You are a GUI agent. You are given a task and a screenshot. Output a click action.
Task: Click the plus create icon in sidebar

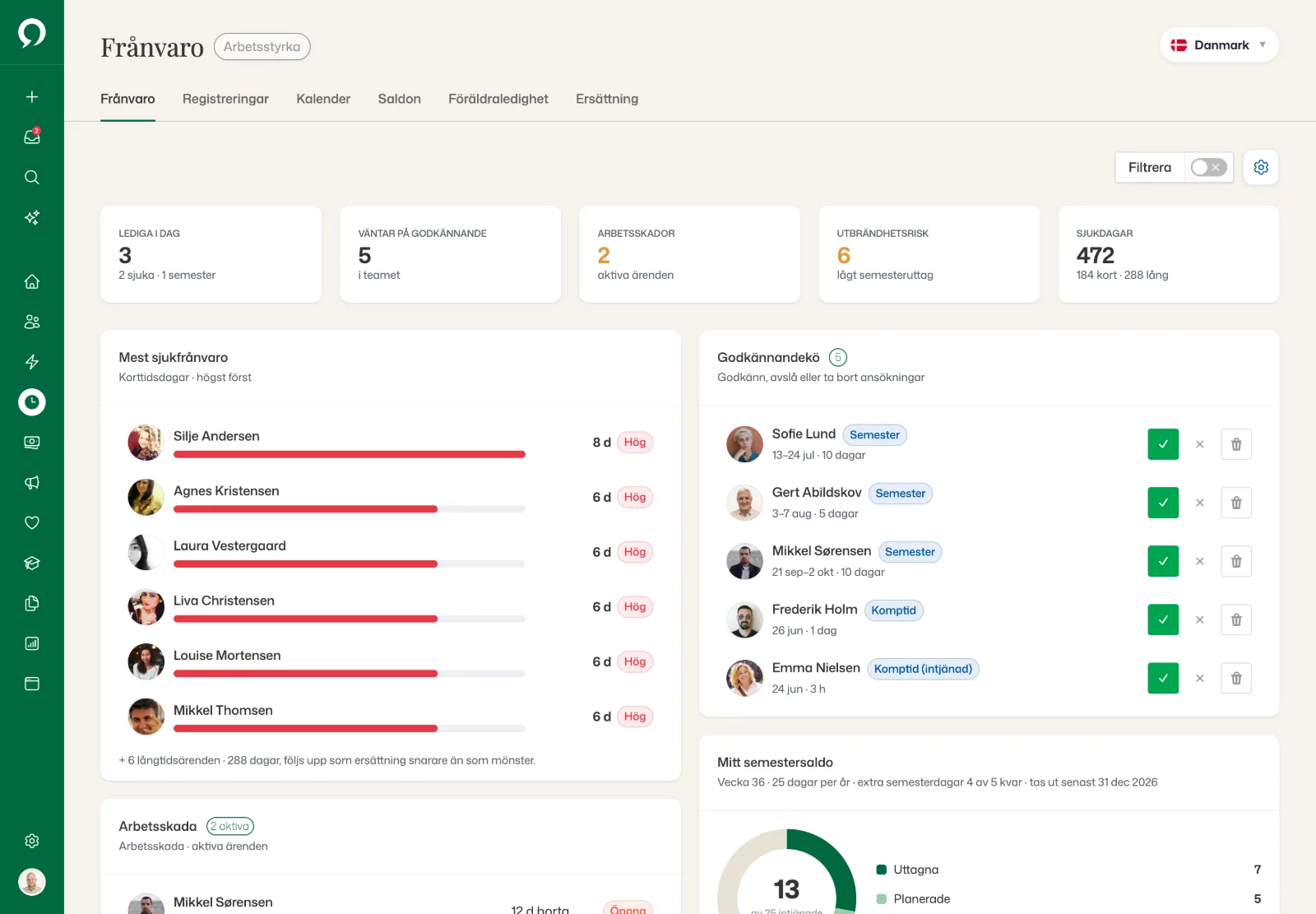(32, 96)
